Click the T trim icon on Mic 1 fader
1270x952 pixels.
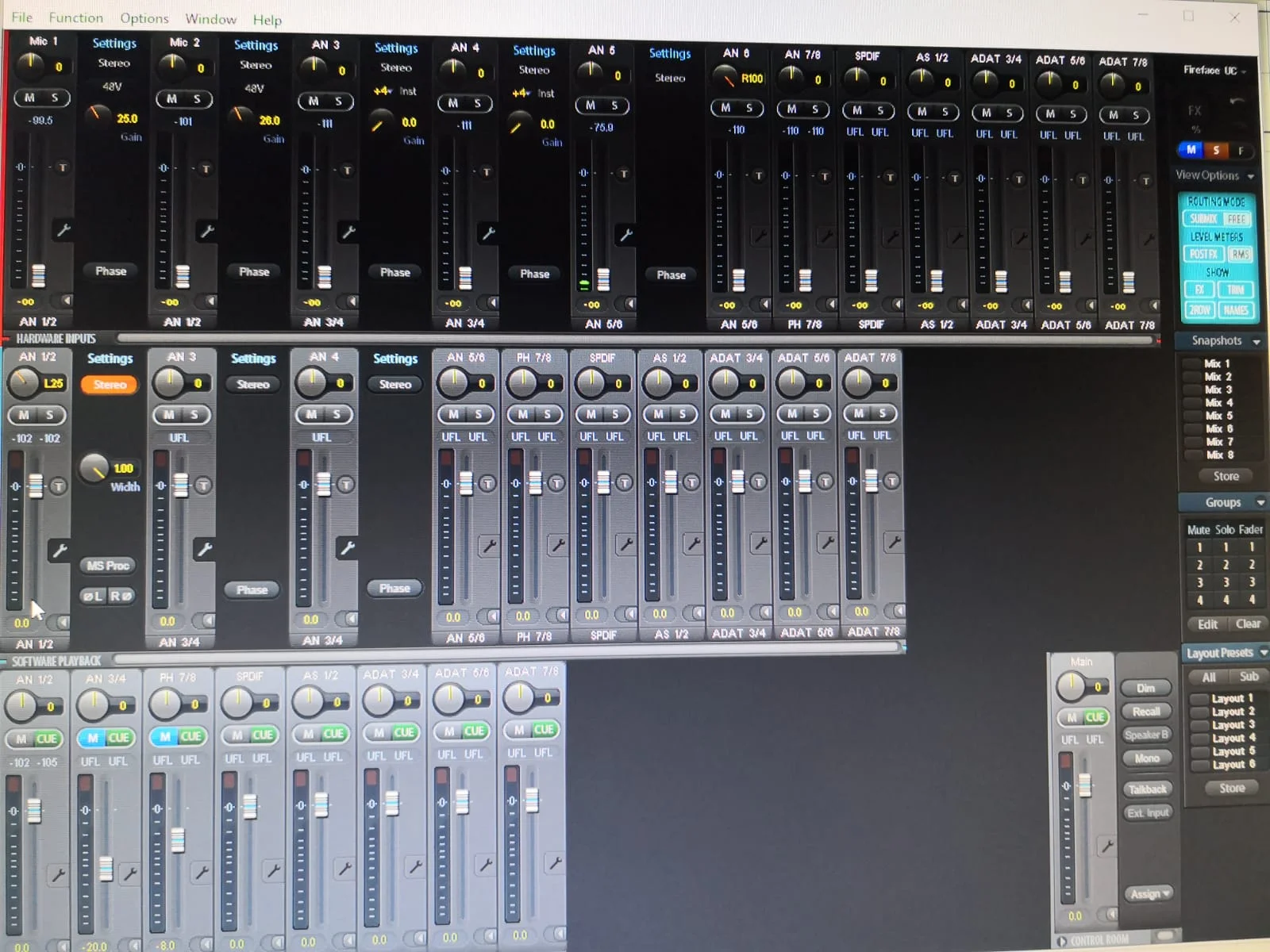63,168
